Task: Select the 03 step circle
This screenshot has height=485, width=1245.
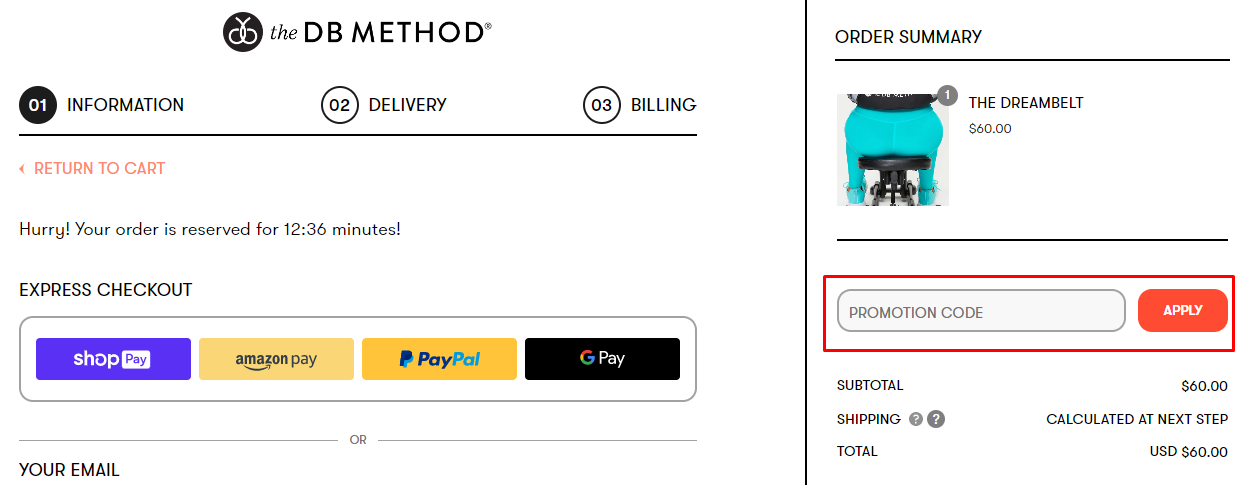Action: (602, 105)
